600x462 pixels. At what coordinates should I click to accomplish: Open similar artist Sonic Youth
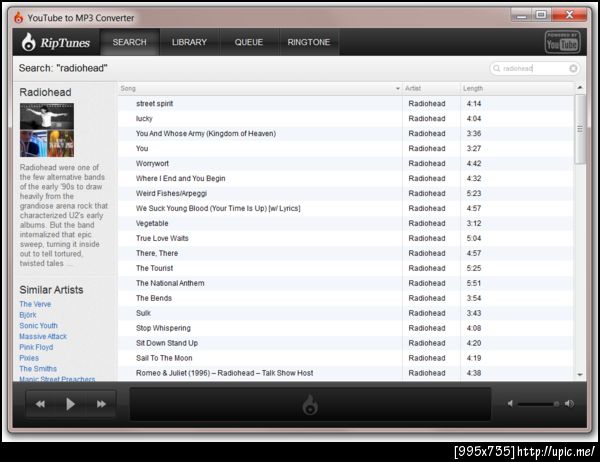(x=38, y=325)
